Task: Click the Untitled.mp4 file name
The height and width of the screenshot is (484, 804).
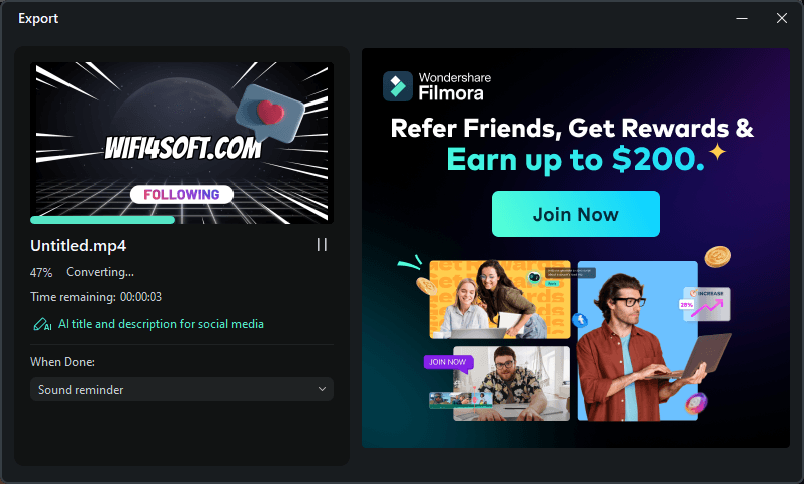Action: pyautogui.click(x=78, y=246)
